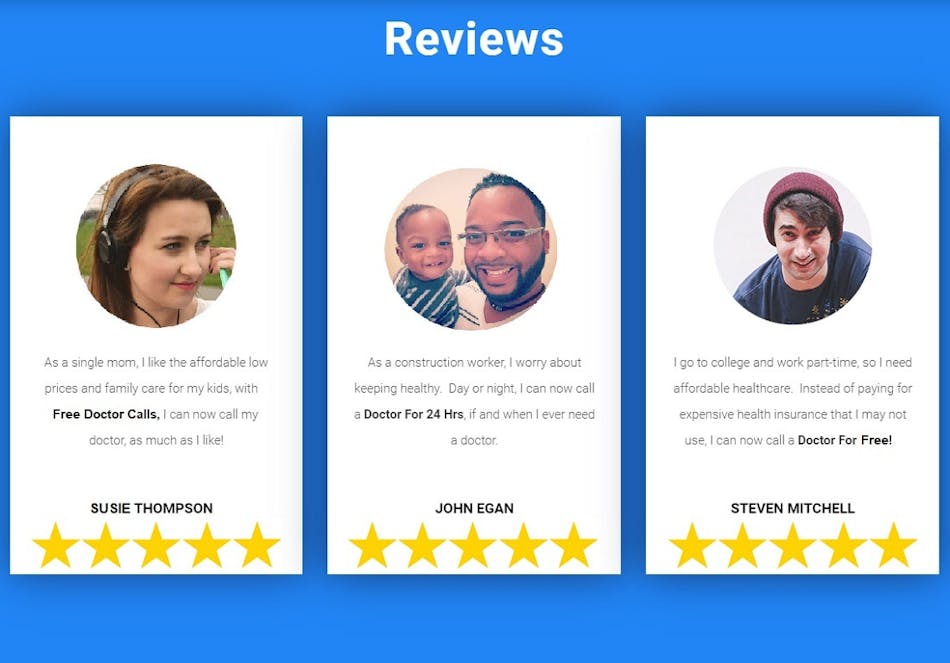Click Susie Thompson's third star
The height and width of the screenshot is (663, 950).
156,545
